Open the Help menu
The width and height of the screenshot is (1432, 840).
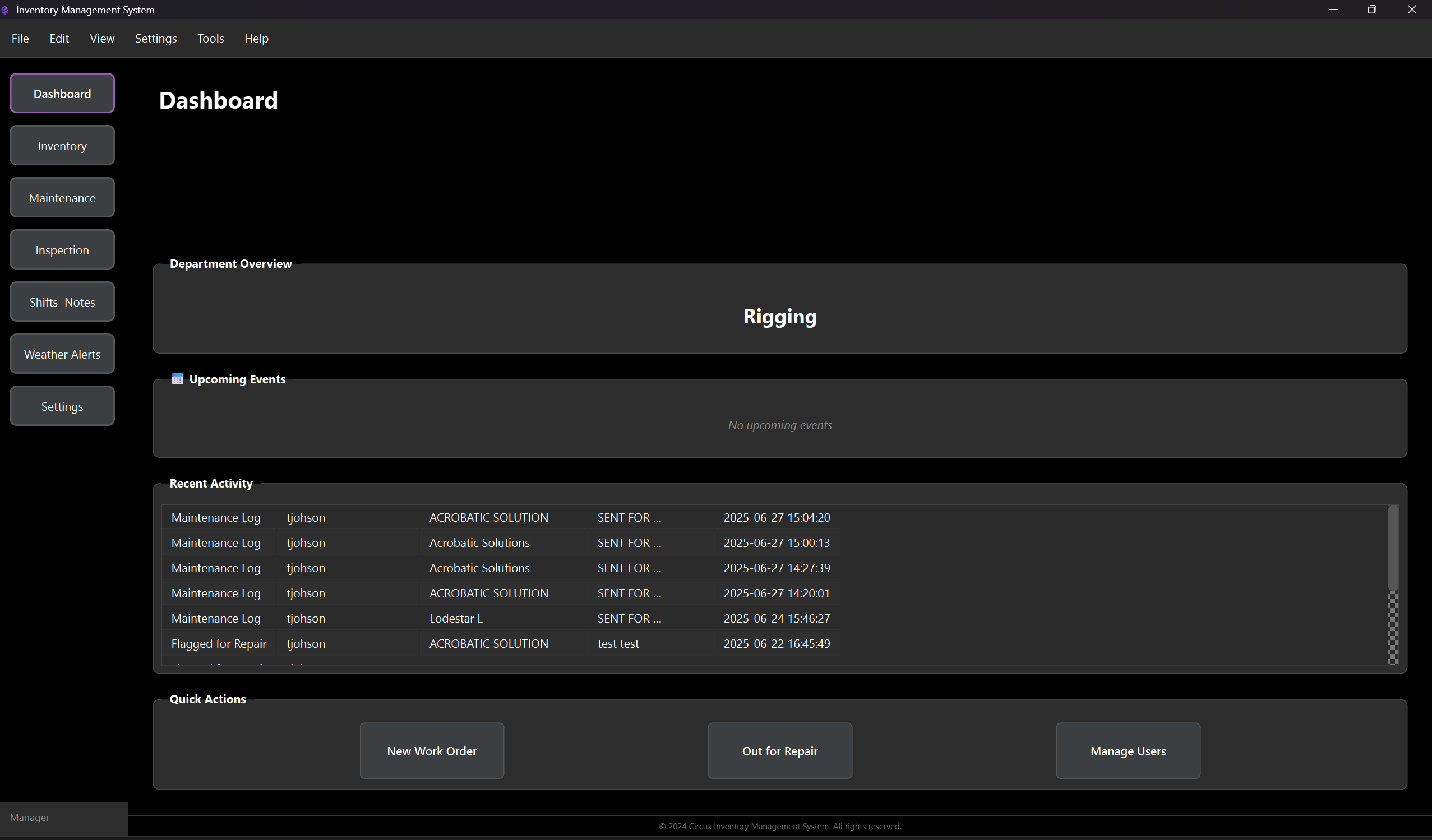256,38
